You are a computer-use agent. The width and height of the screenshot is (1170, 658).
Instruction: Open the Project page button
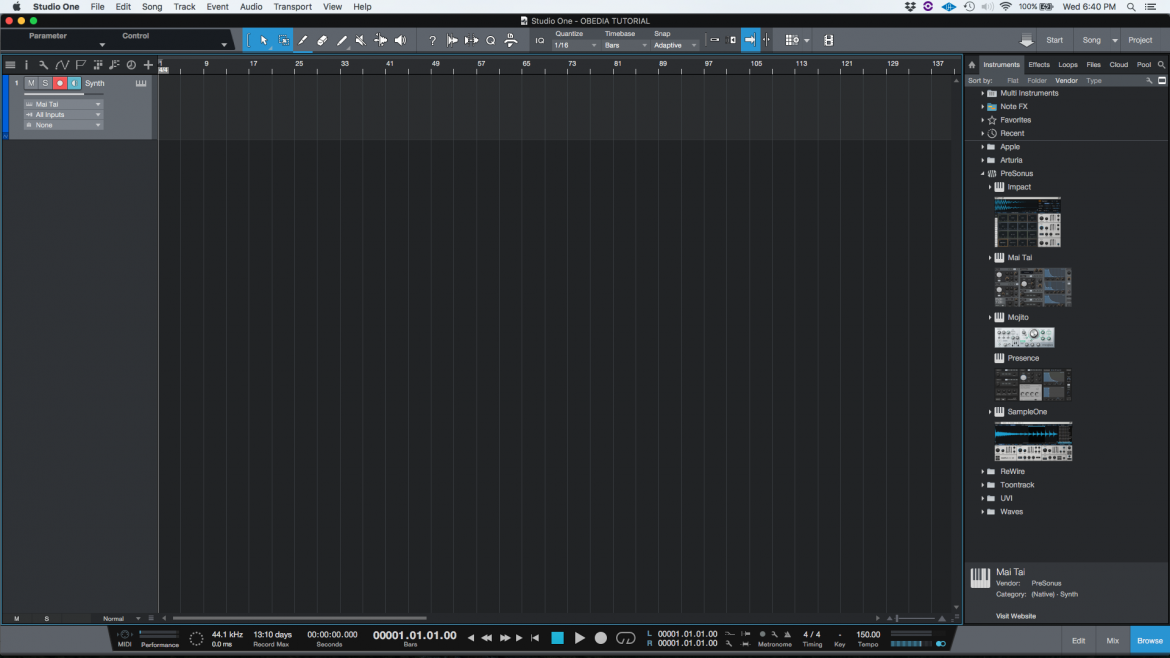pyautogui.click(x=1140, y=40)
